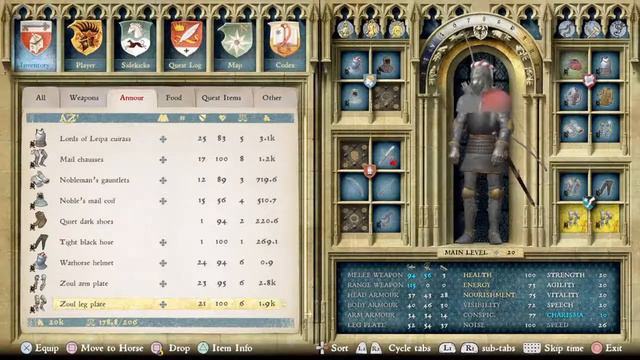Click the red shield emblem between weapon slots
640x360 pixels.
[x=370, y=171]
